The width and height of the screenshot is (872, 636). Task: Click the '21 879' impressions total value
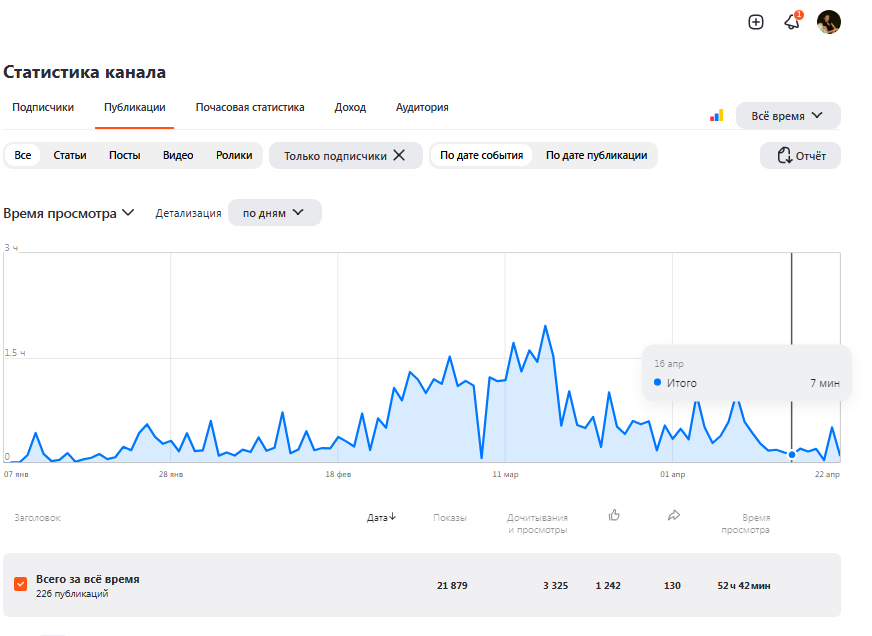coord(452,585)
